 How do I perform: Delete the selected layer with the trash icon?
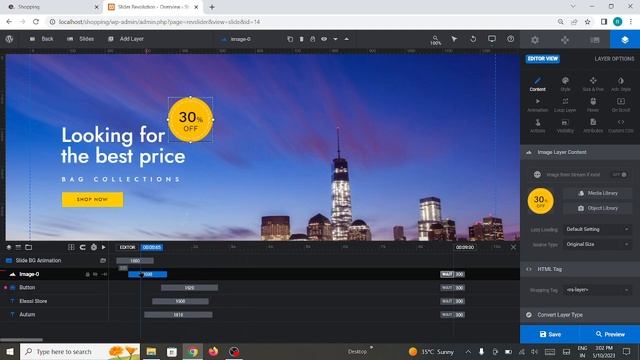[x=301, y=39]
